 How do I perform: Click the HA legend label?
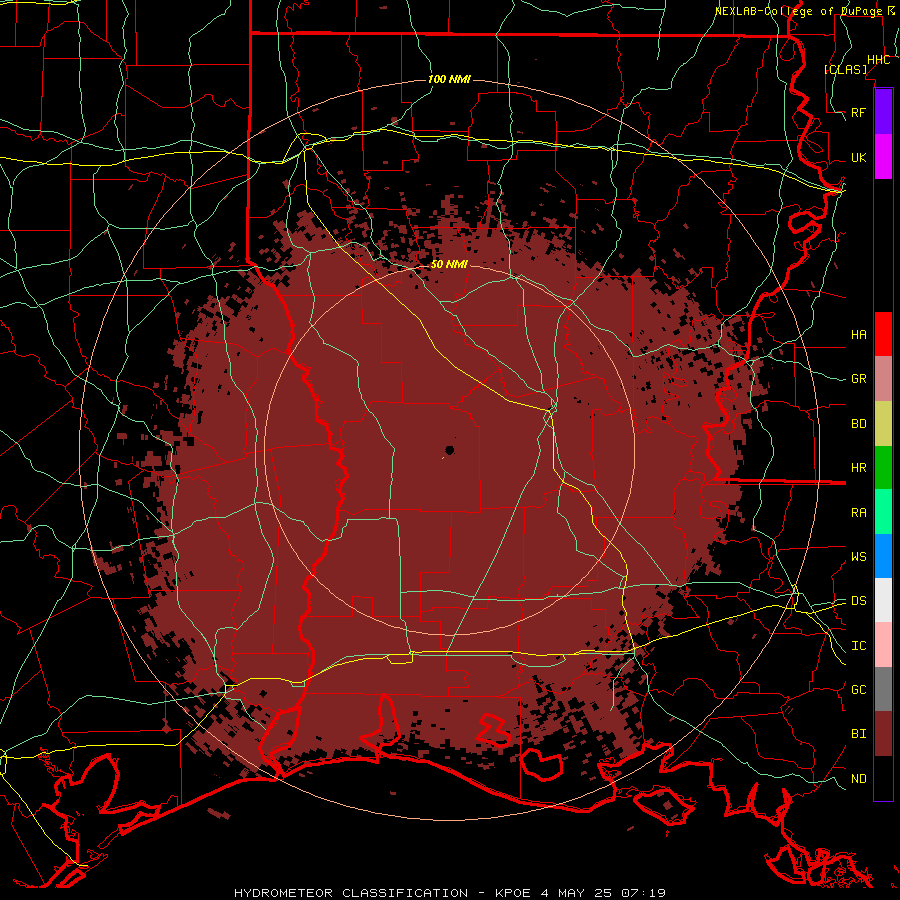point(859,334)
